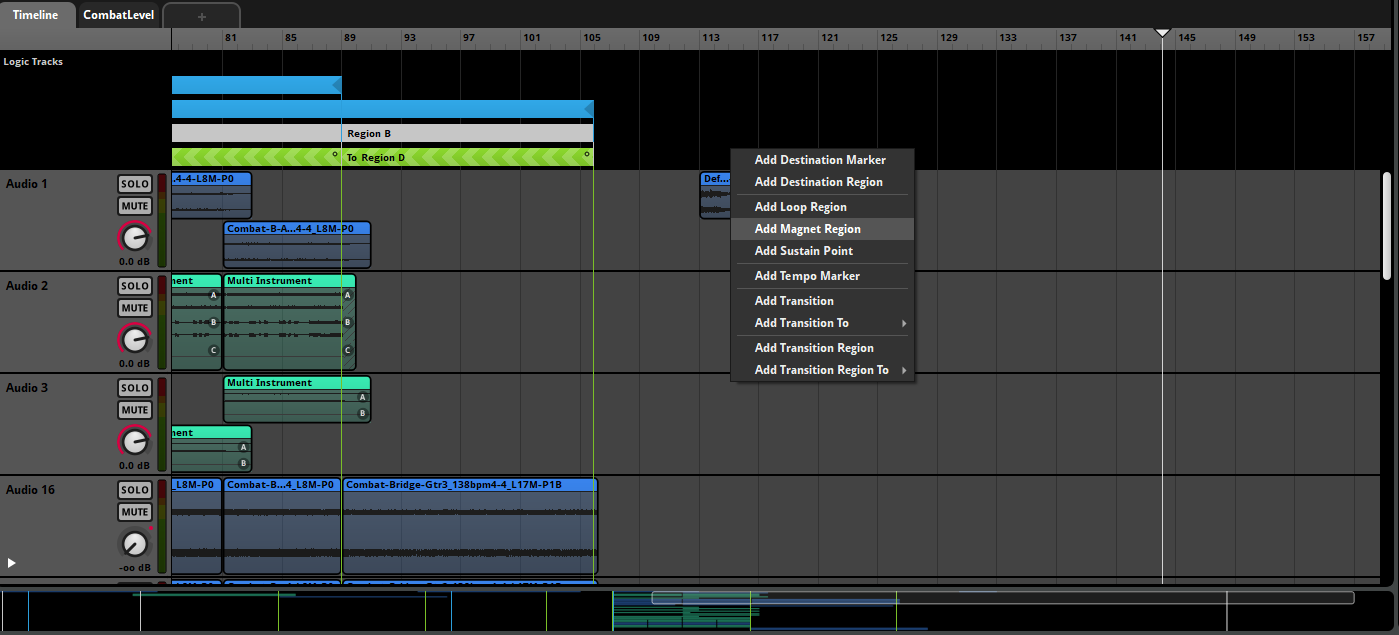This screenshot has width=1399, height=635.
Task: Mute the Audio 2 track
Action: click(135, 308)
